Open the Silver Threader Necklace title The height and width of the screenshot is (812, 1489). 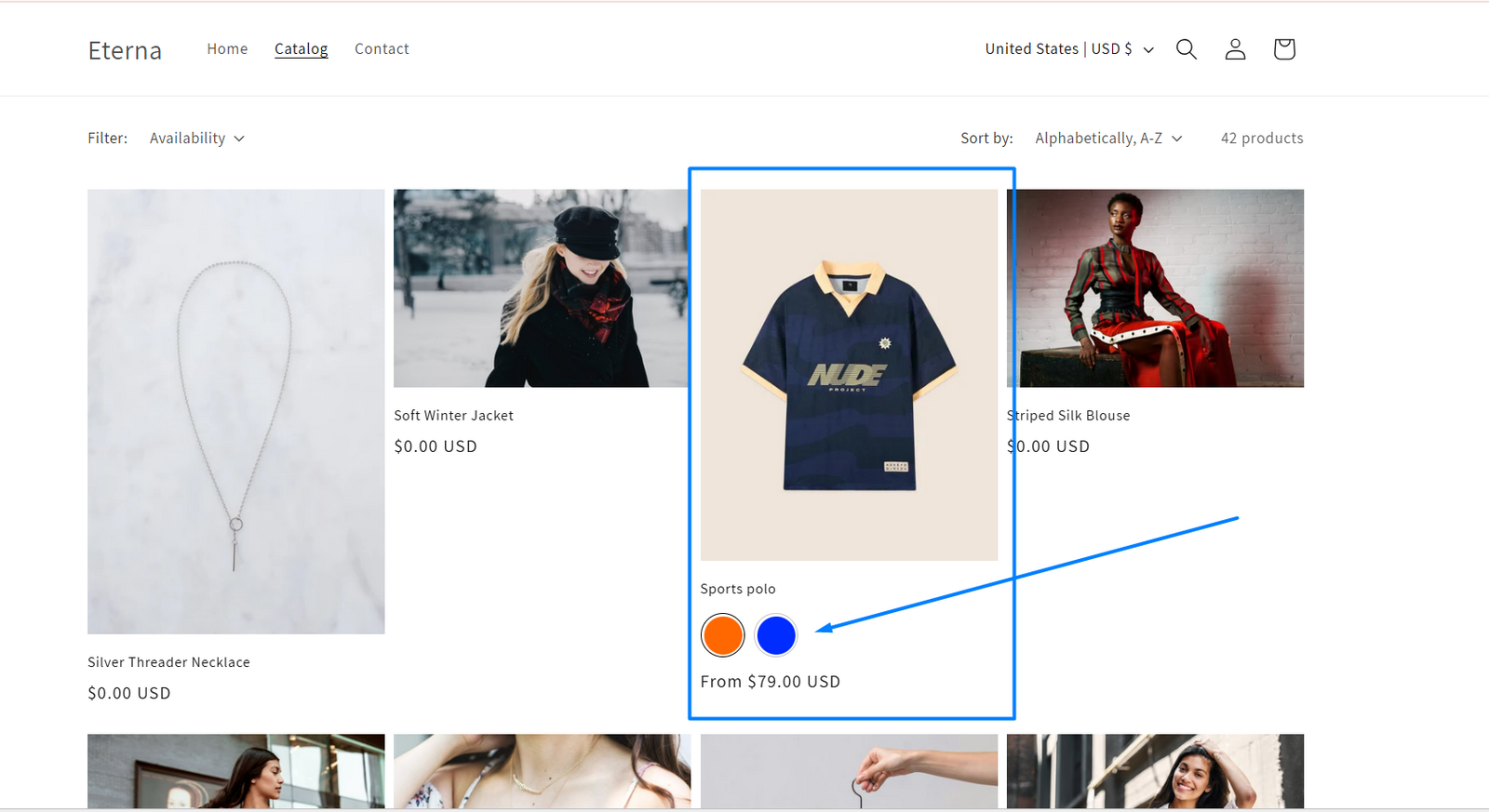click(x=168, y=662)
